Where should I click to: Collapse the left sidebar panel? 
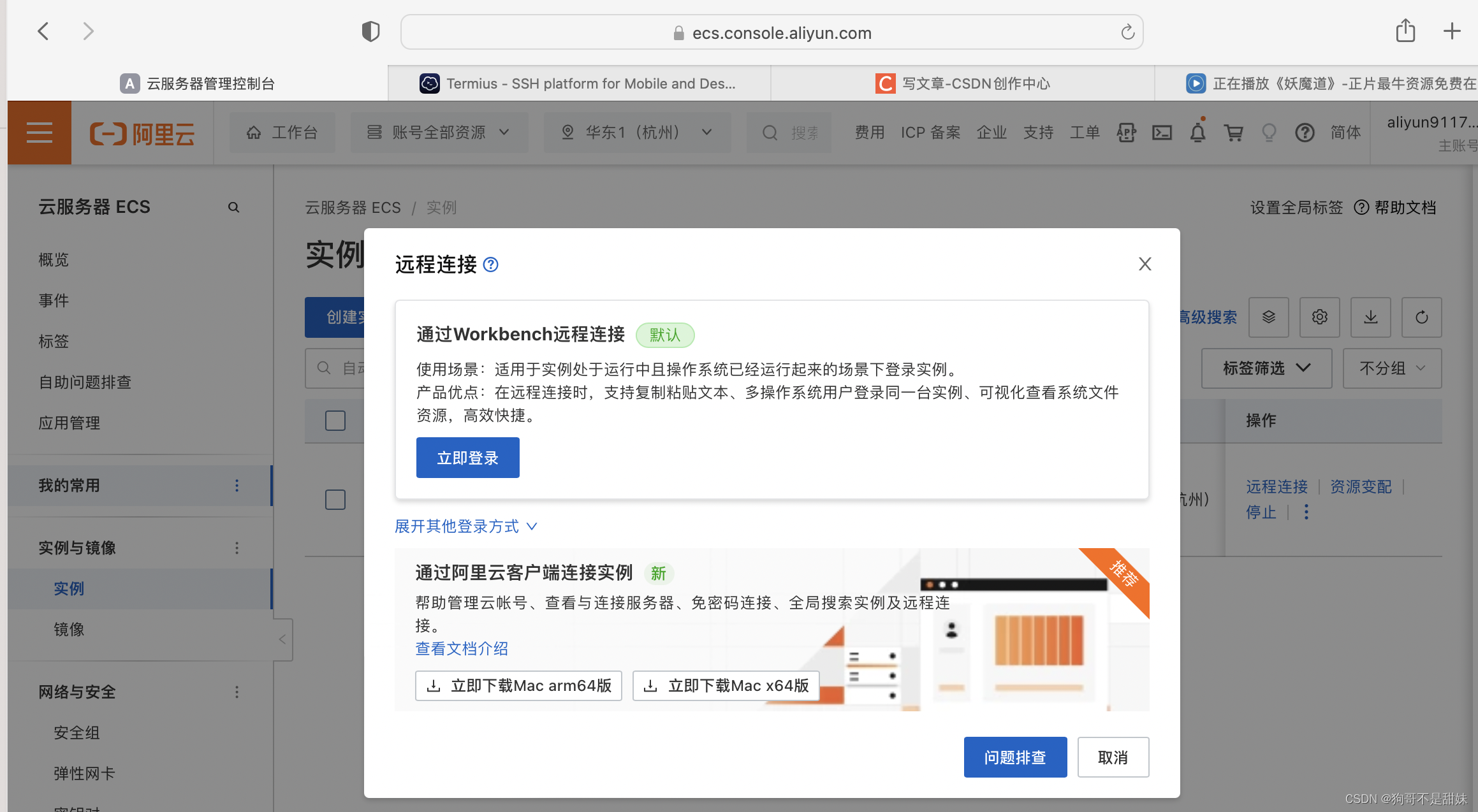coord(282,639)
